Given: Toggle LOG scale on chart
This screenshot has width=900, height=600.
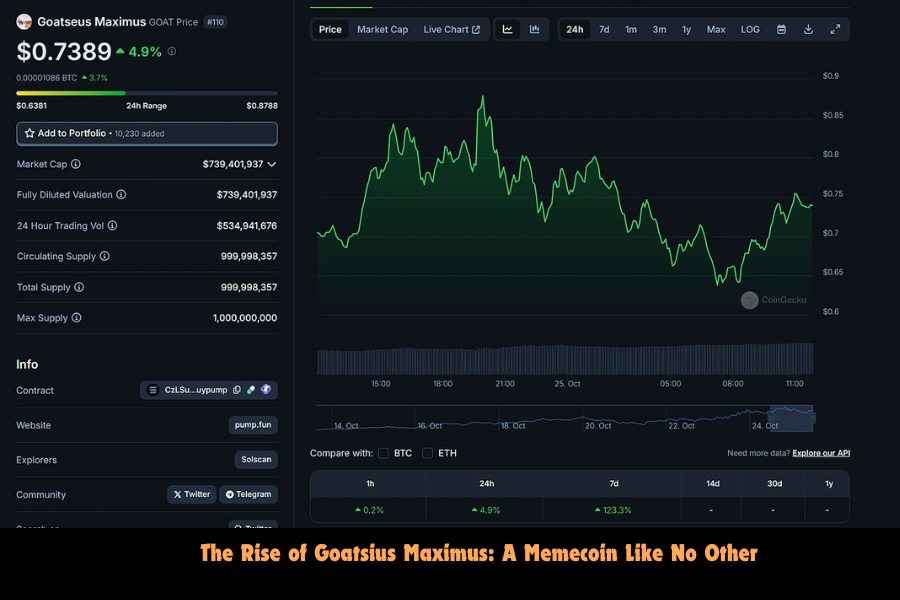Looking at the screenshot, I should tap(750, 29).
